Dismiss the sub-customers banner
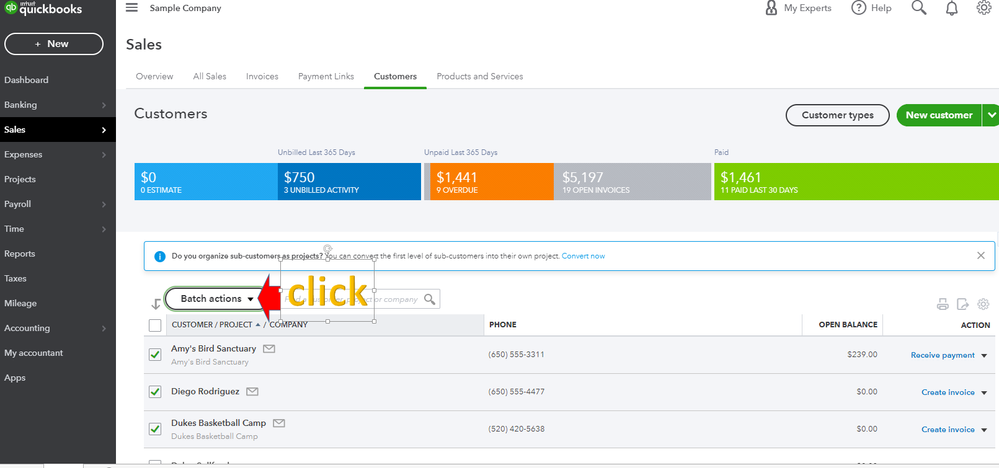 [x=981, y=255]
